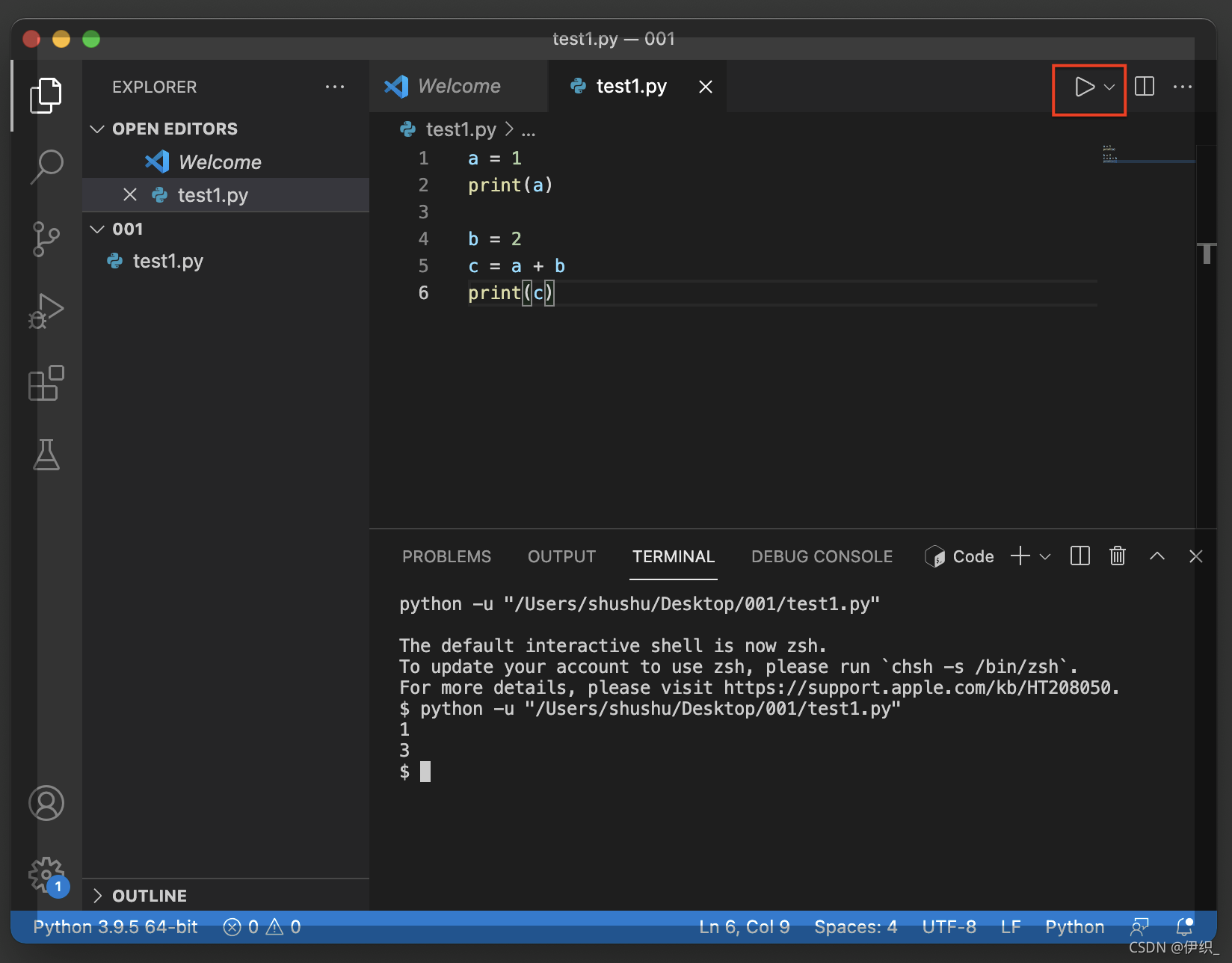Image resolution: width=1232 pixels, height=963 pixels.
Task: Change indentation via Spaces: 4
Action: [855, 927]
